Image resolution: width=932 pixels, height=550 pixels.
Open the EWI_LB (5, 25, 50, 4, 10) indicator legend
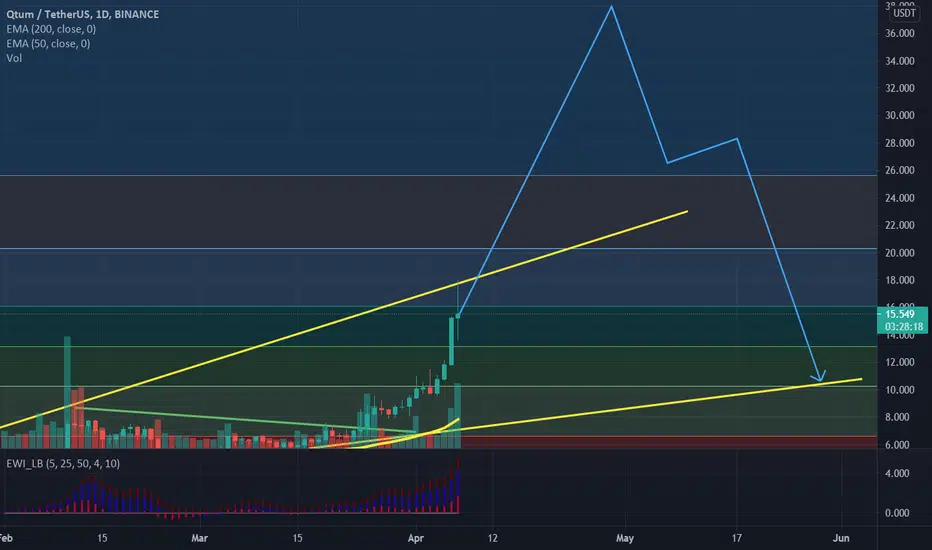click(63, 463)
